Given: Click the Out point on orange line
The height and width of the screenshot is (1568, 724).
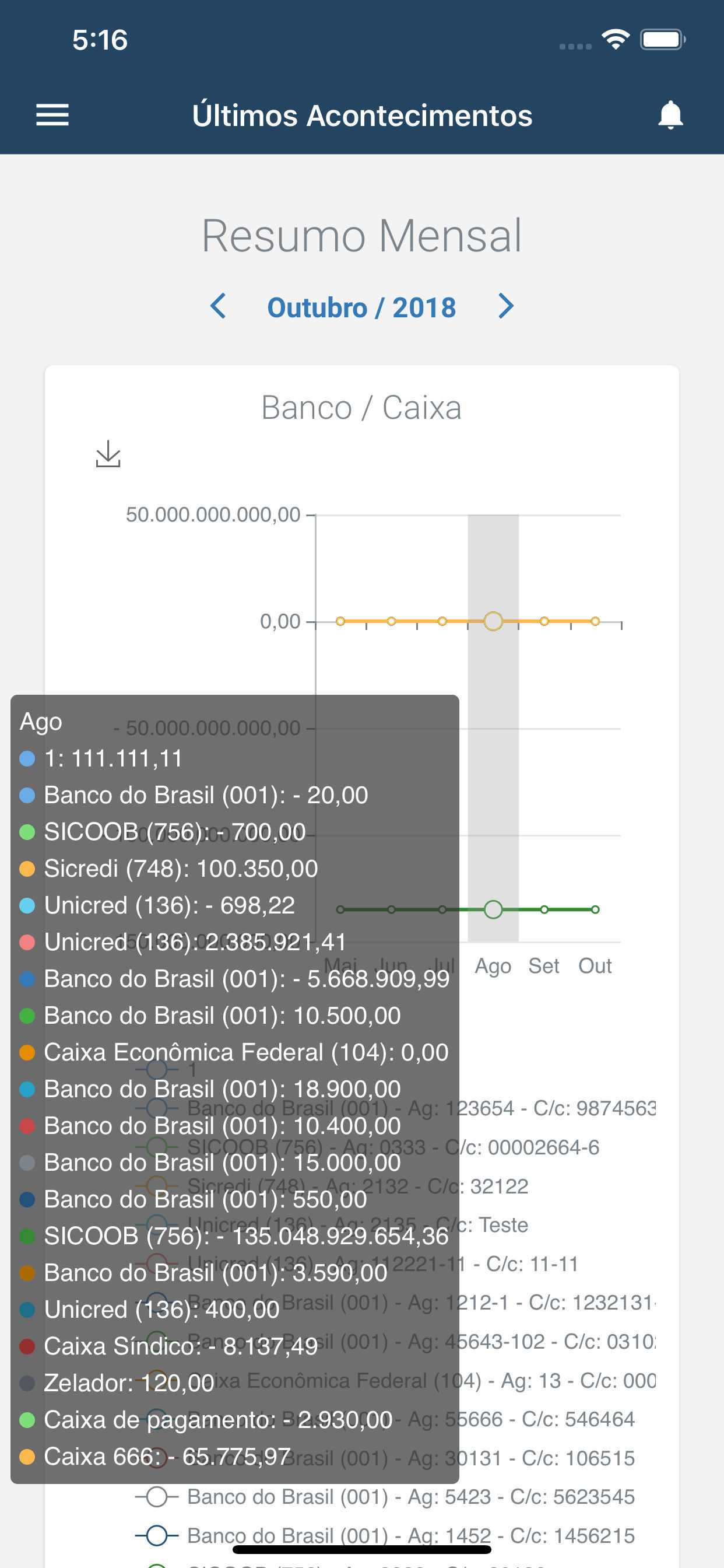Looking at the screenshot, I should point(595,621).
